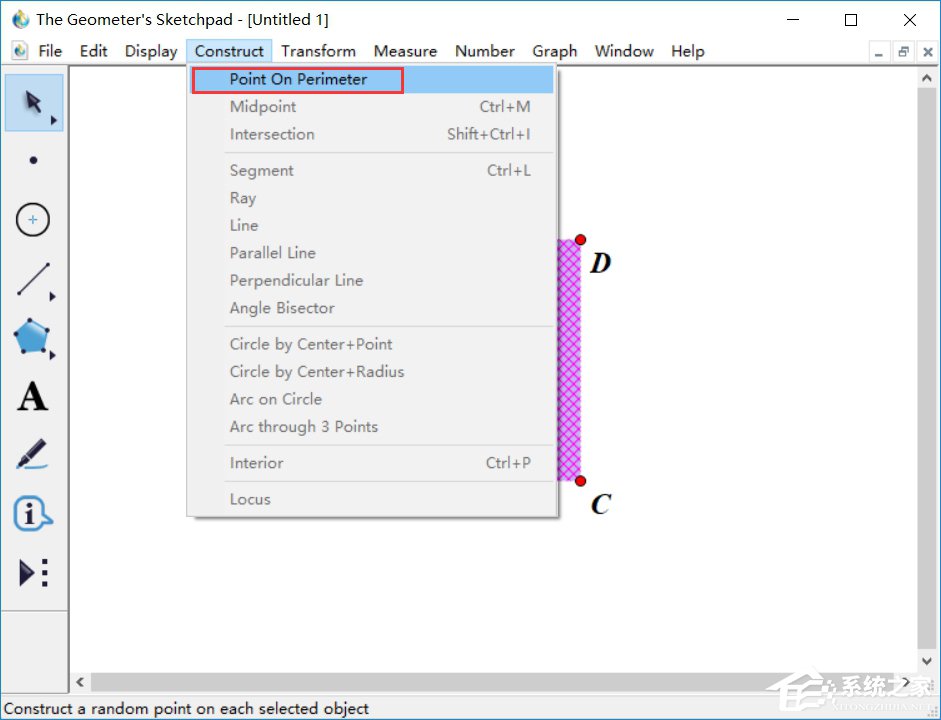Screen dimensions: 941x720
Task: Click the label C
Action: tap(601, 504)
